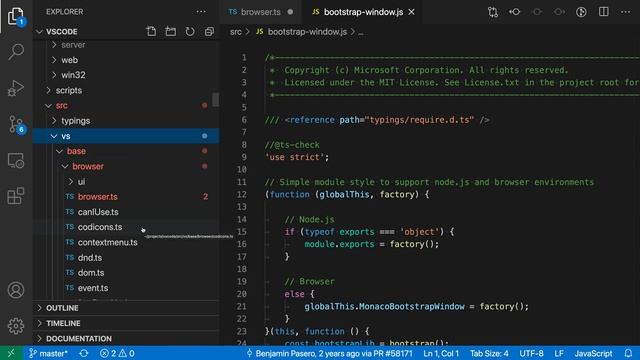The image size is (640, 360).
Task: Collapse all folders in Explorer
Action: click(x=209, y=31)
